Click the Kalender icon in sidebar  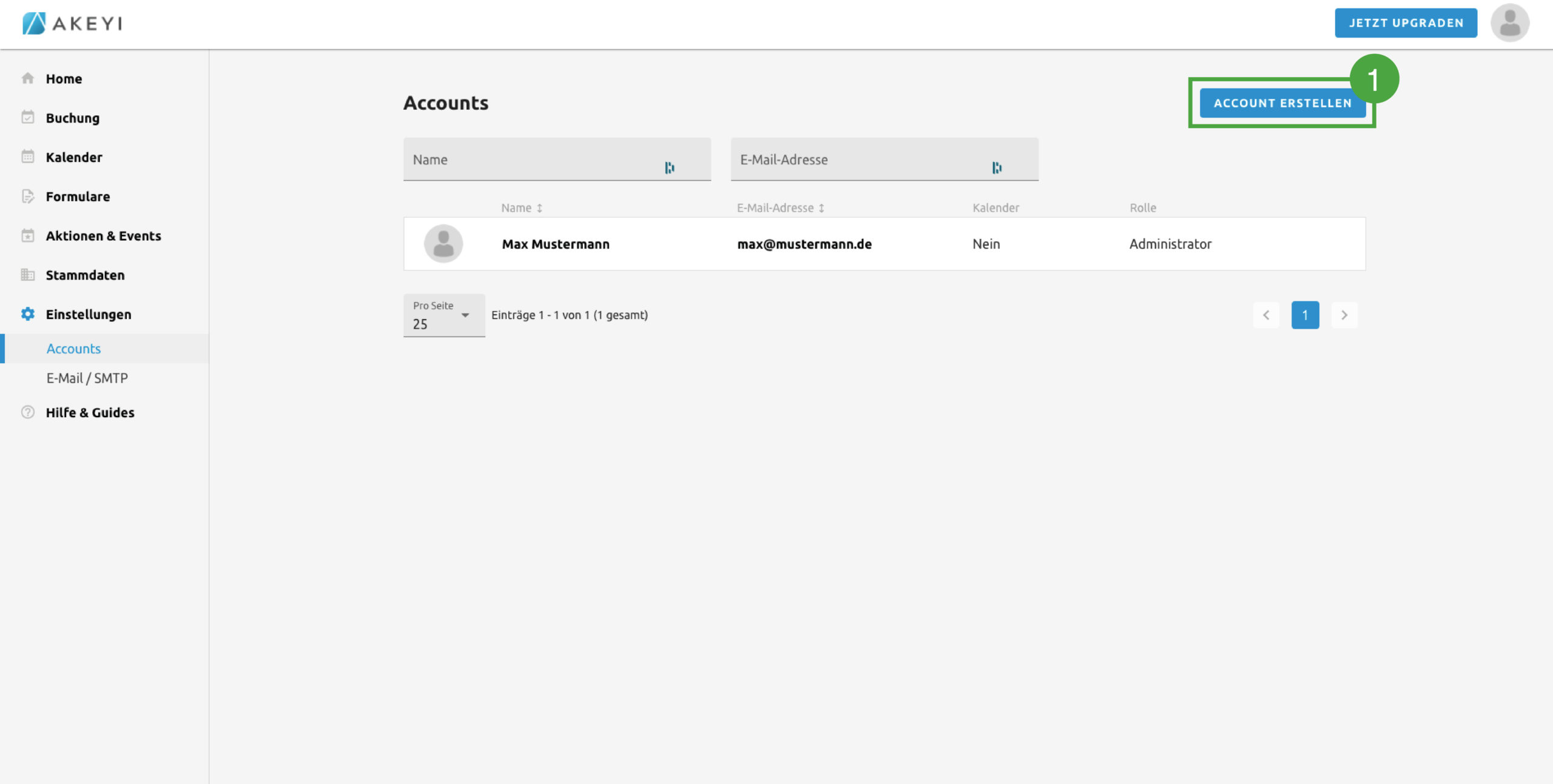tap(28, 156)
